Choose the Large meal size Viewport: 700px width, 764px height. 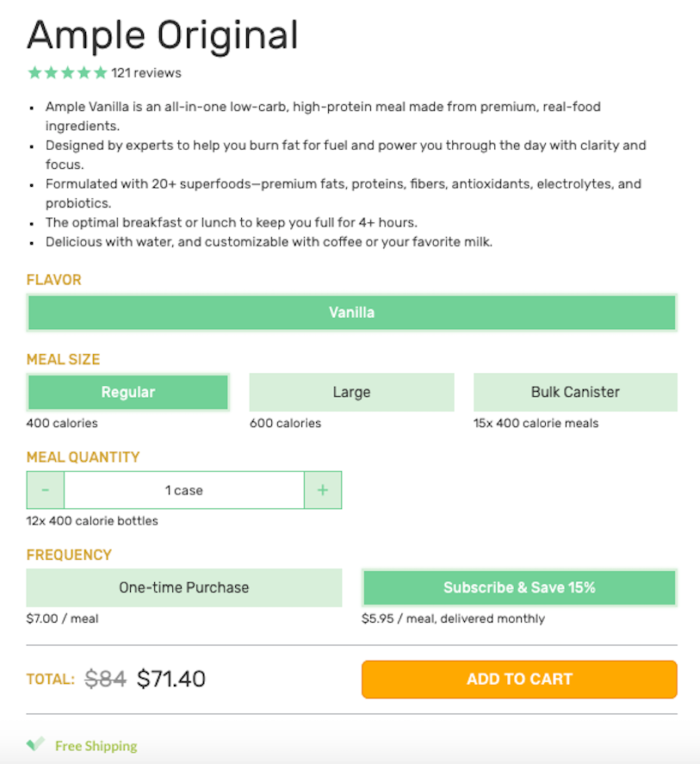[x=351, y=392]
